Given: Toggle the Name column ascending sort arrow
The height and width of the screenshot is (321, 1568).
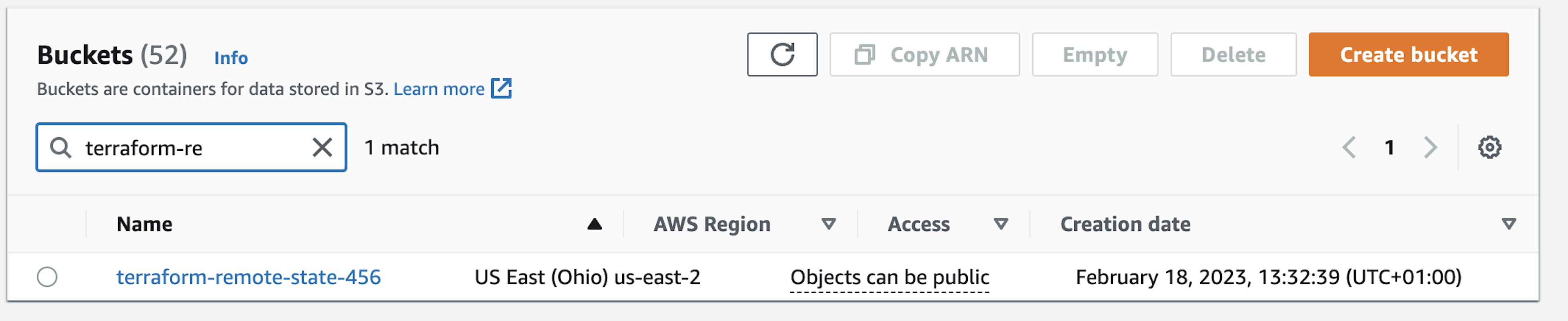Looking at the screenshot, I should coord(594,224).
